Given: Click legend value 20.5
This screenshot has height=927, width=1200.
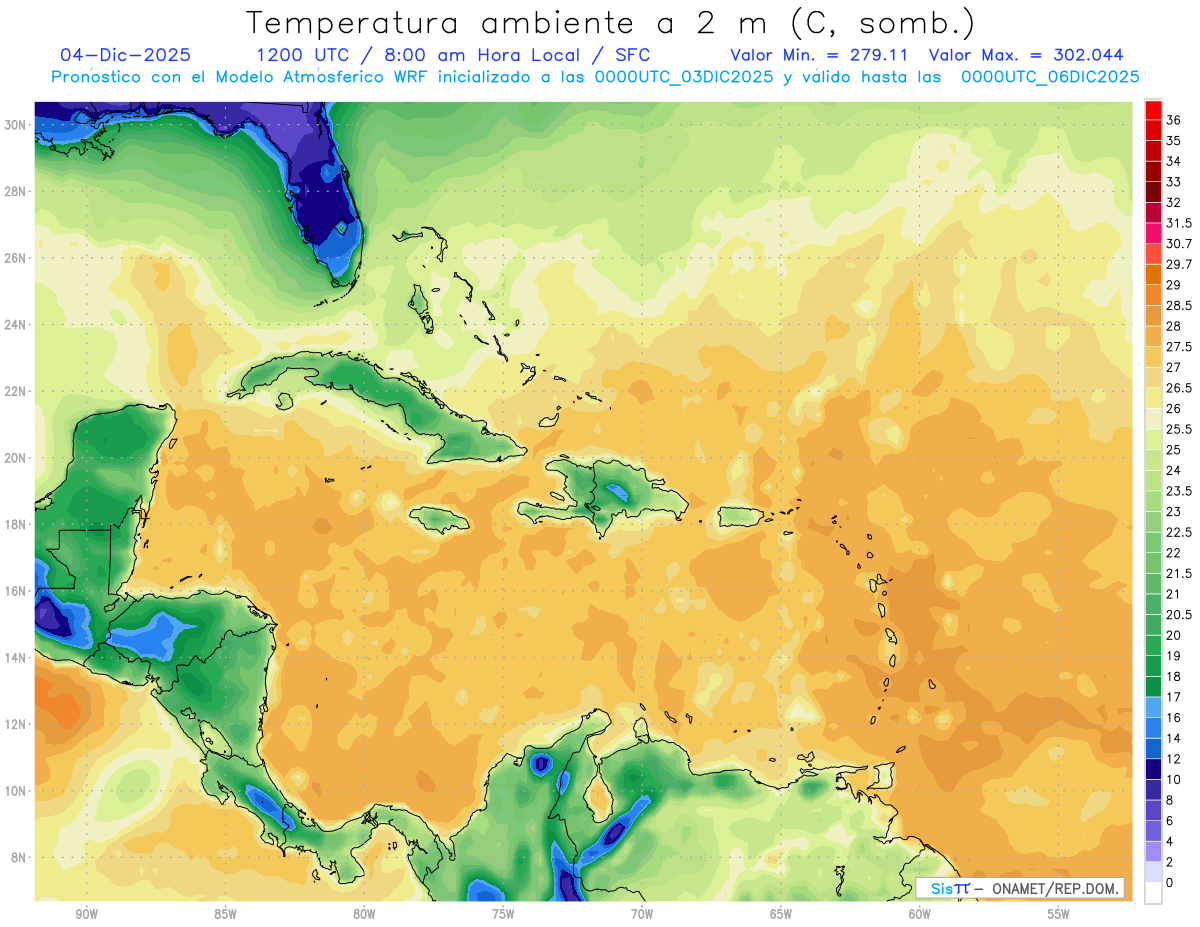Looking at the screenshot, I should (1179, 614).
